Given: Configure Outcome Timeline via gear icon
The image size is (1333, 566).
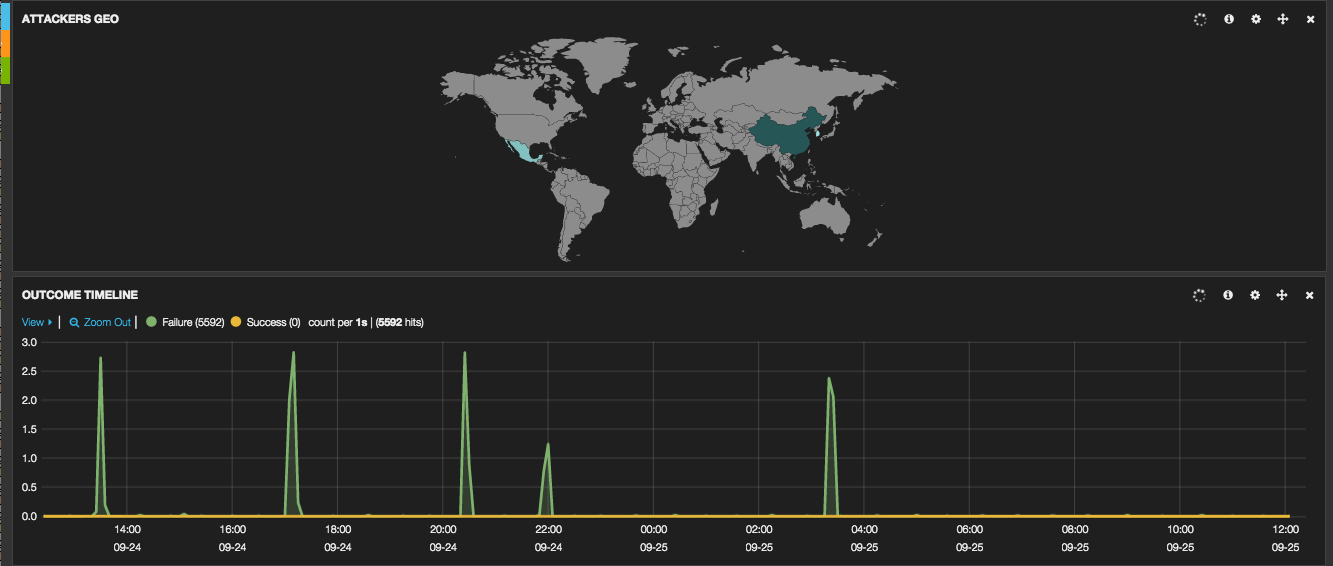Looking at the screenshot, I should [x=1256, y=295].
